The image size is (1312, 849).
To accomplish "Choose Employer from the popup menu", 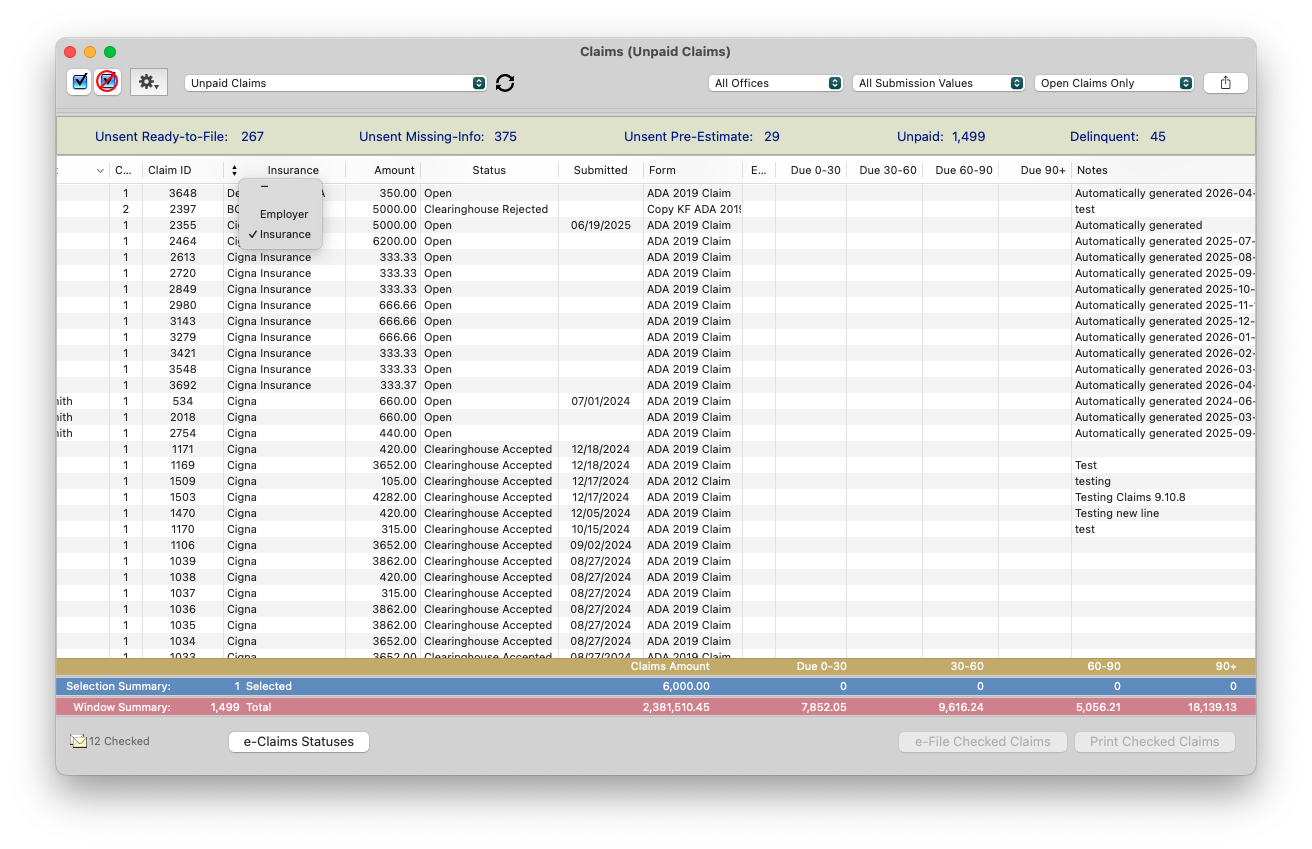I will [x=284, y=214].
